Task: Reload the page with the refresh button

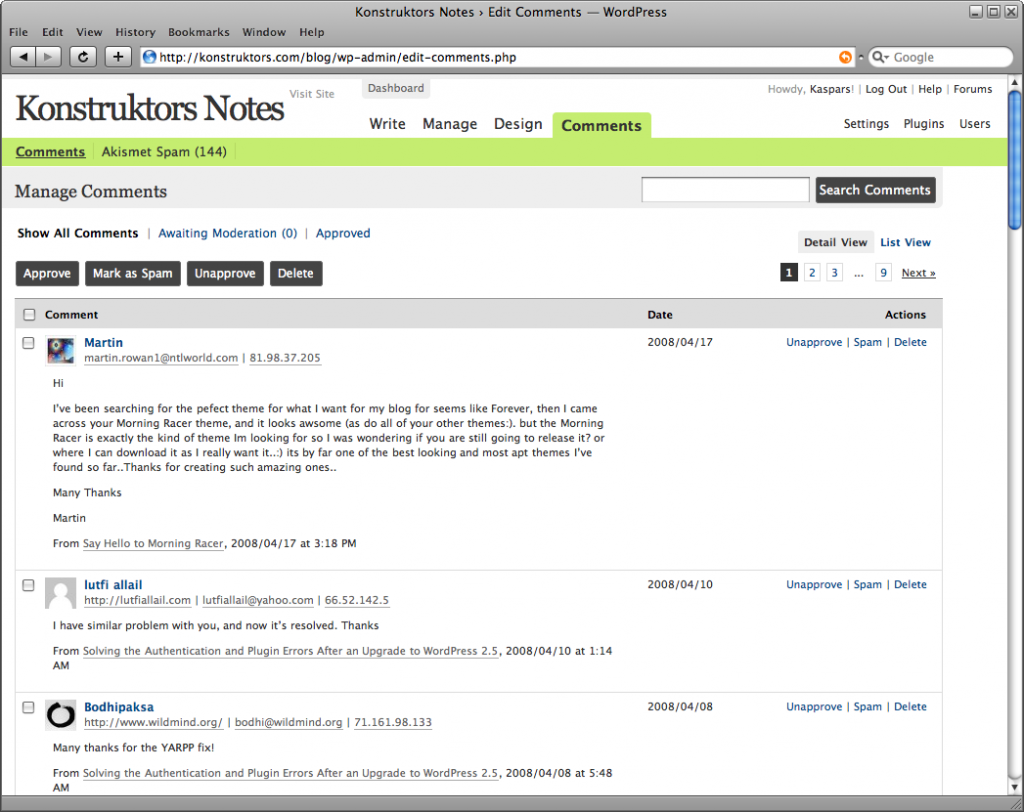Action: click(x=83, y=57)
